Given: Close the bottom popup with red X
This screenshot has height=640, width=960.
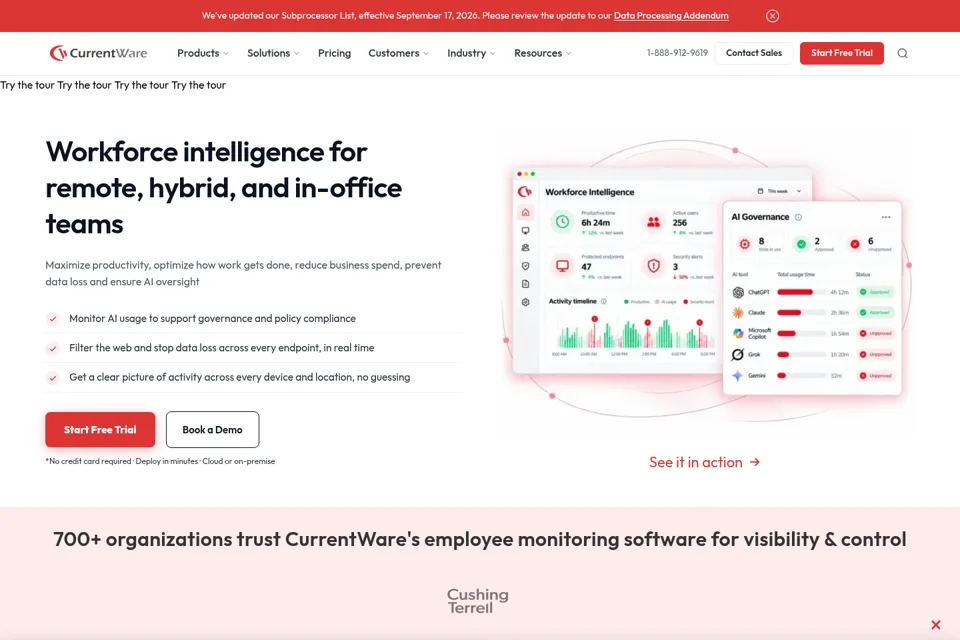Looking at the screenshot, I should pos(936,625).
